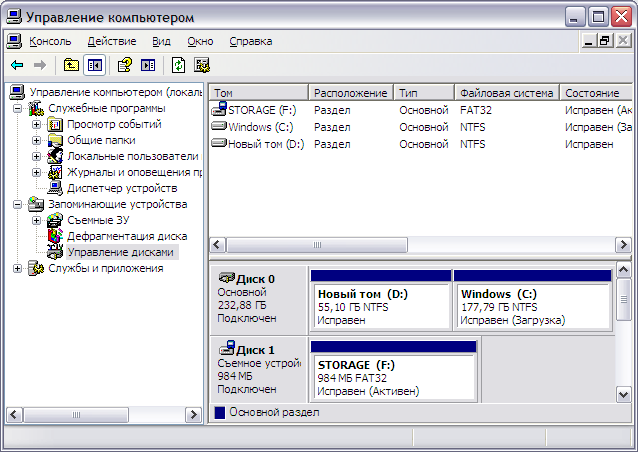Click the Up one level folder icon
This screenshot has height=452, width=638.
(71, 65)
